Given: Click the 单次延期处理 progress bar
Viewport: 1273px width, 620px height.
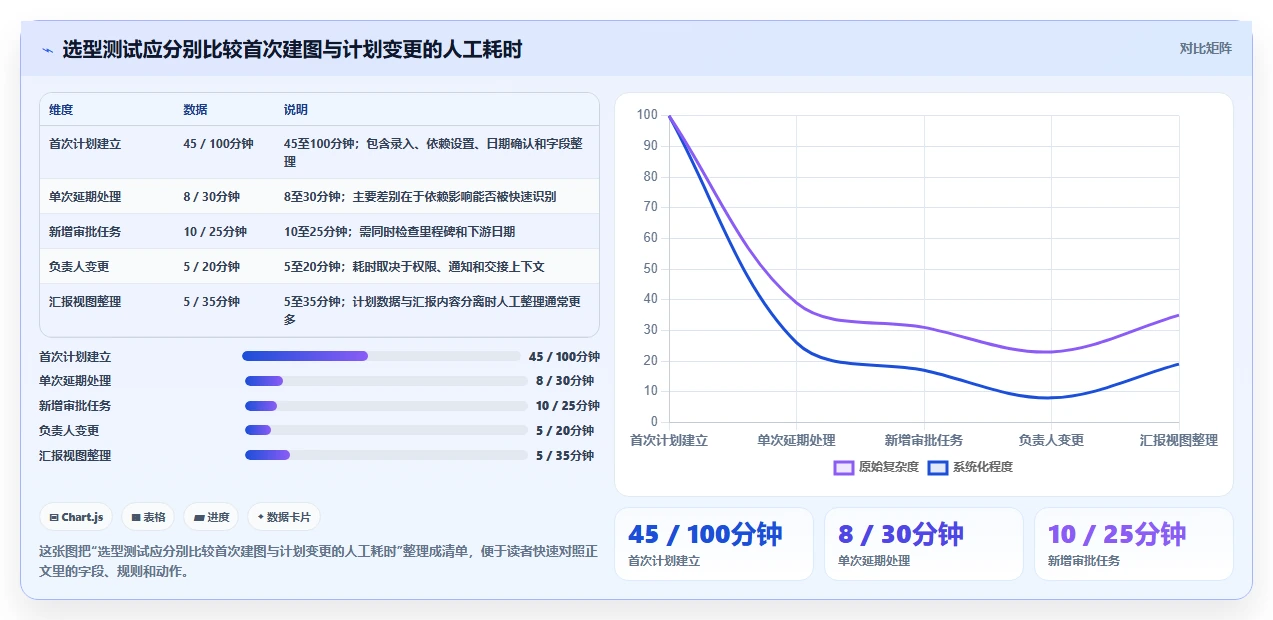Looking at the screenshot, I should pos(386,381).
